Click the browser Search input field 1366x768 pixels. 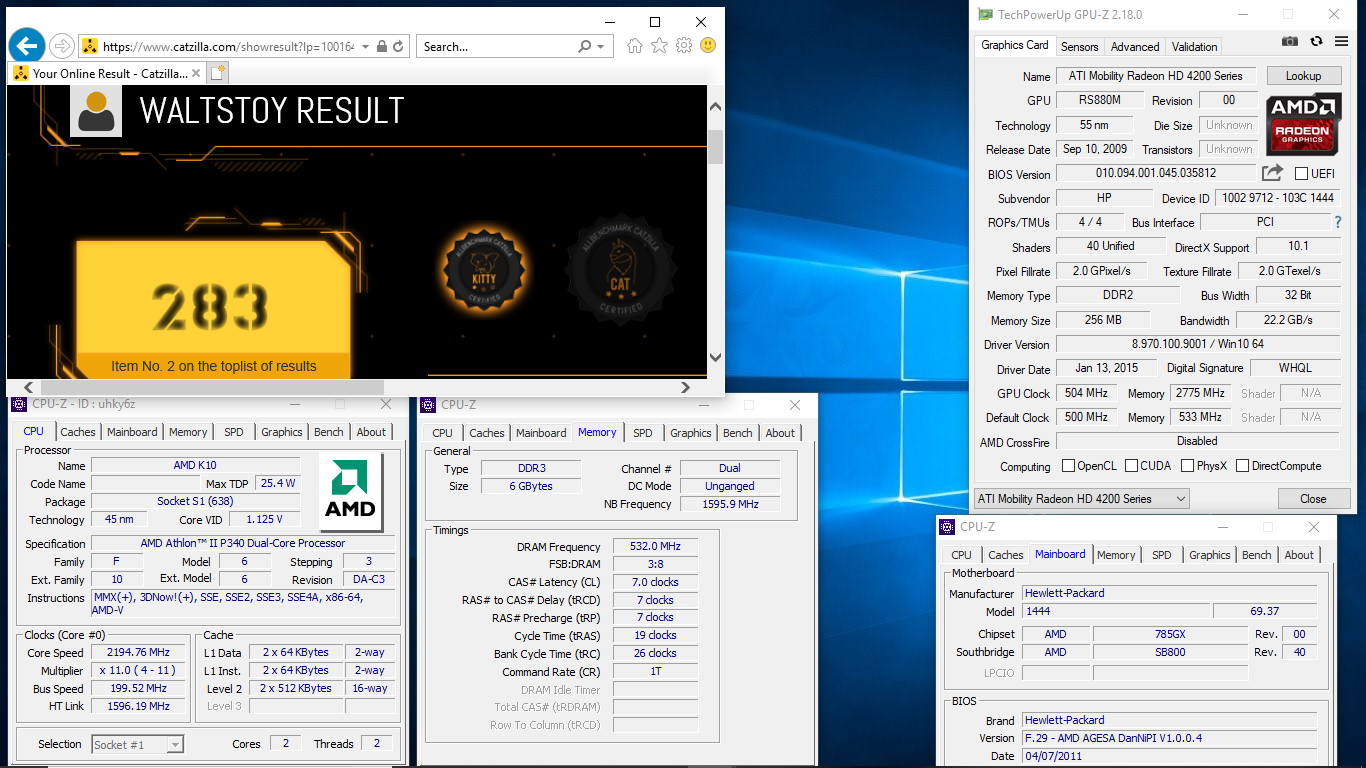pyautogui.click(x=498, y=46)
